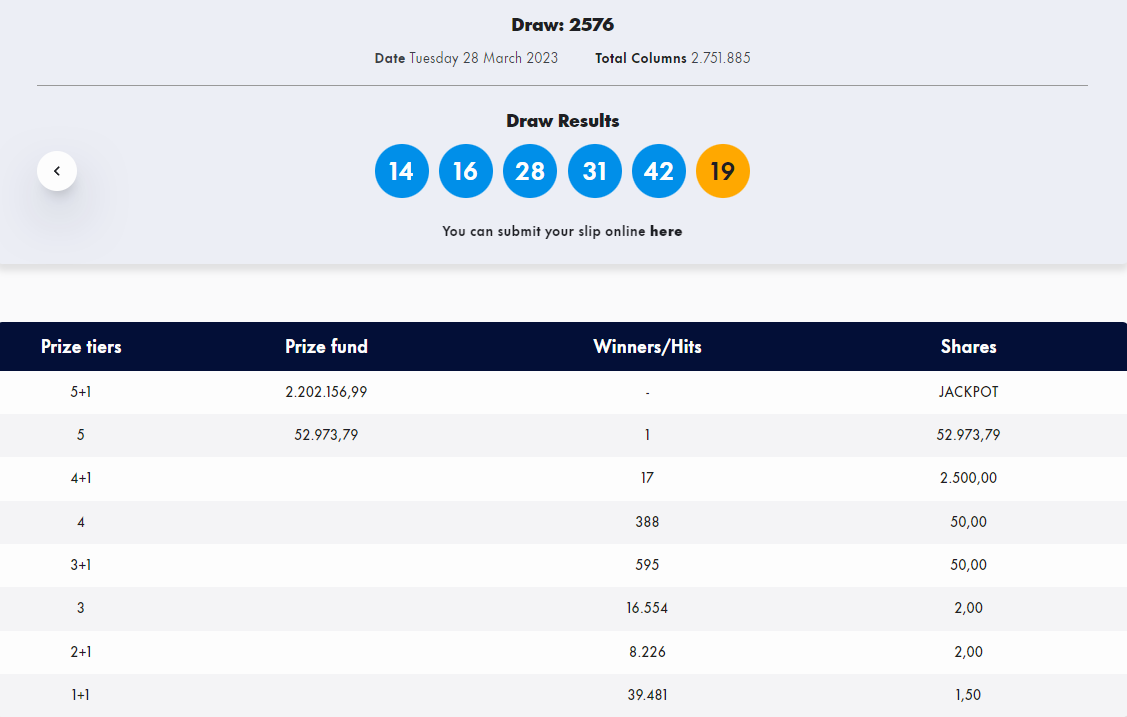Click the 2.202.156,99 prize fund amount
Image resolution: width=1127 pixels, height=717 pixels.
point(326,392)
